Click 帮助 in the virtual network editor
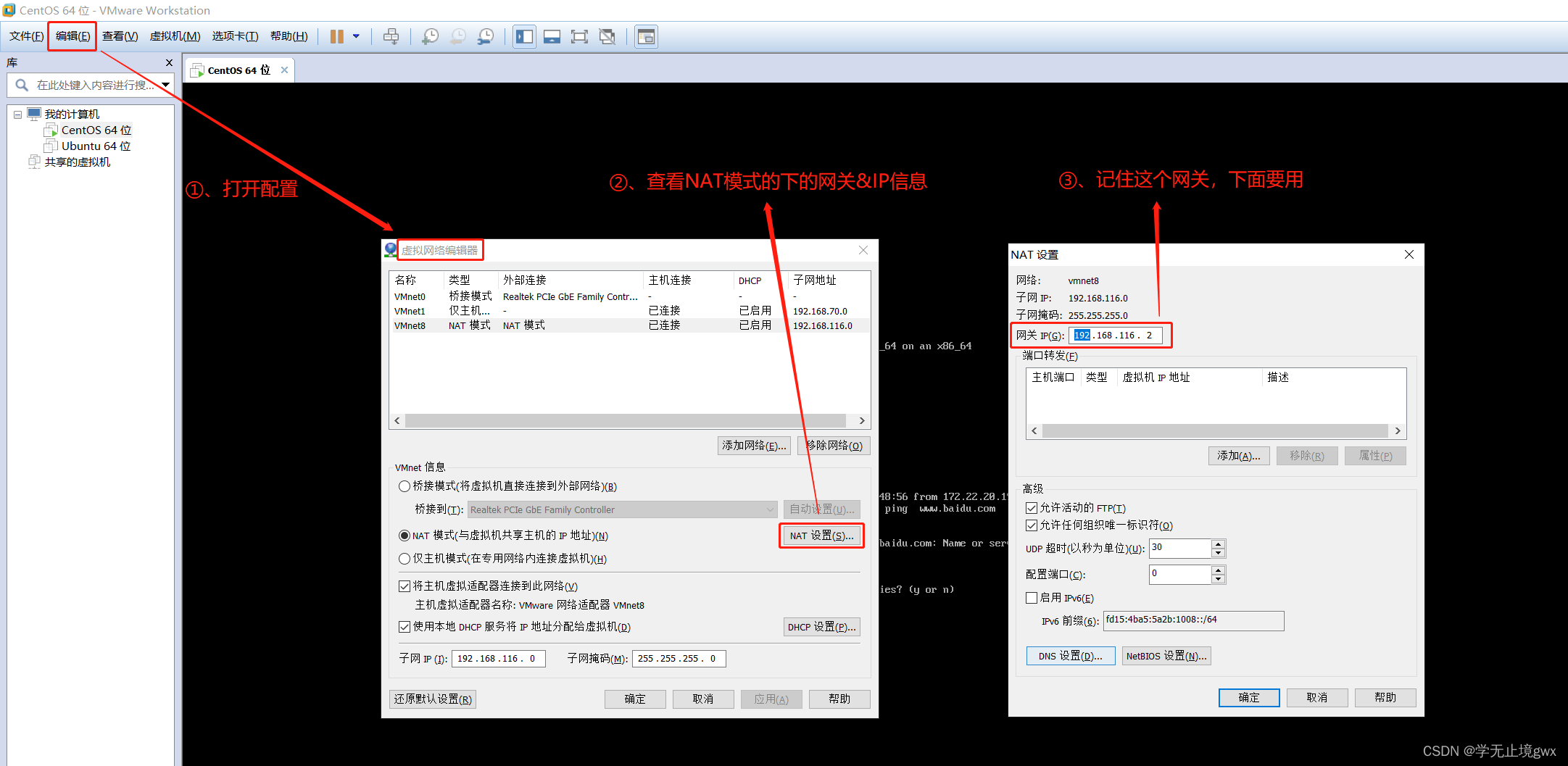1568x766 pixels. [839, 699]
